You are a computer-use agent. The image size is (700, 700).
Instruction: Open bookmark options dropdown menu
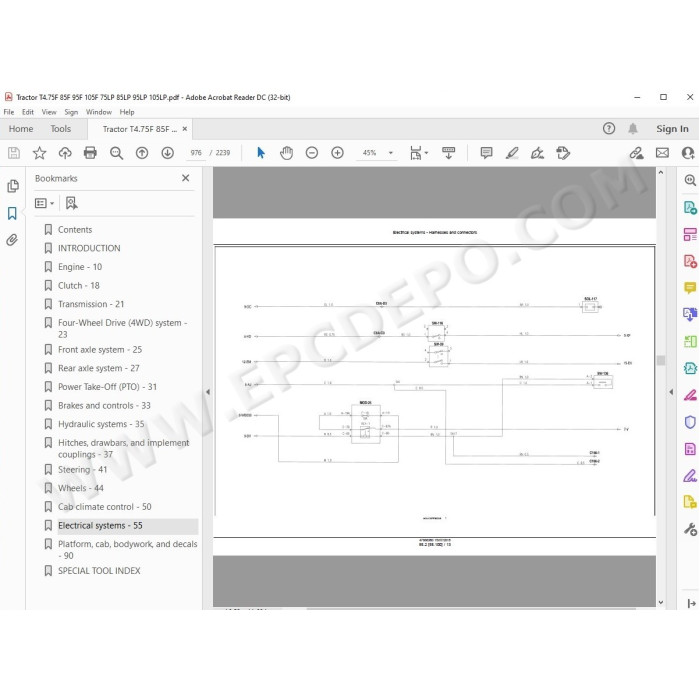tap(44, 204)
